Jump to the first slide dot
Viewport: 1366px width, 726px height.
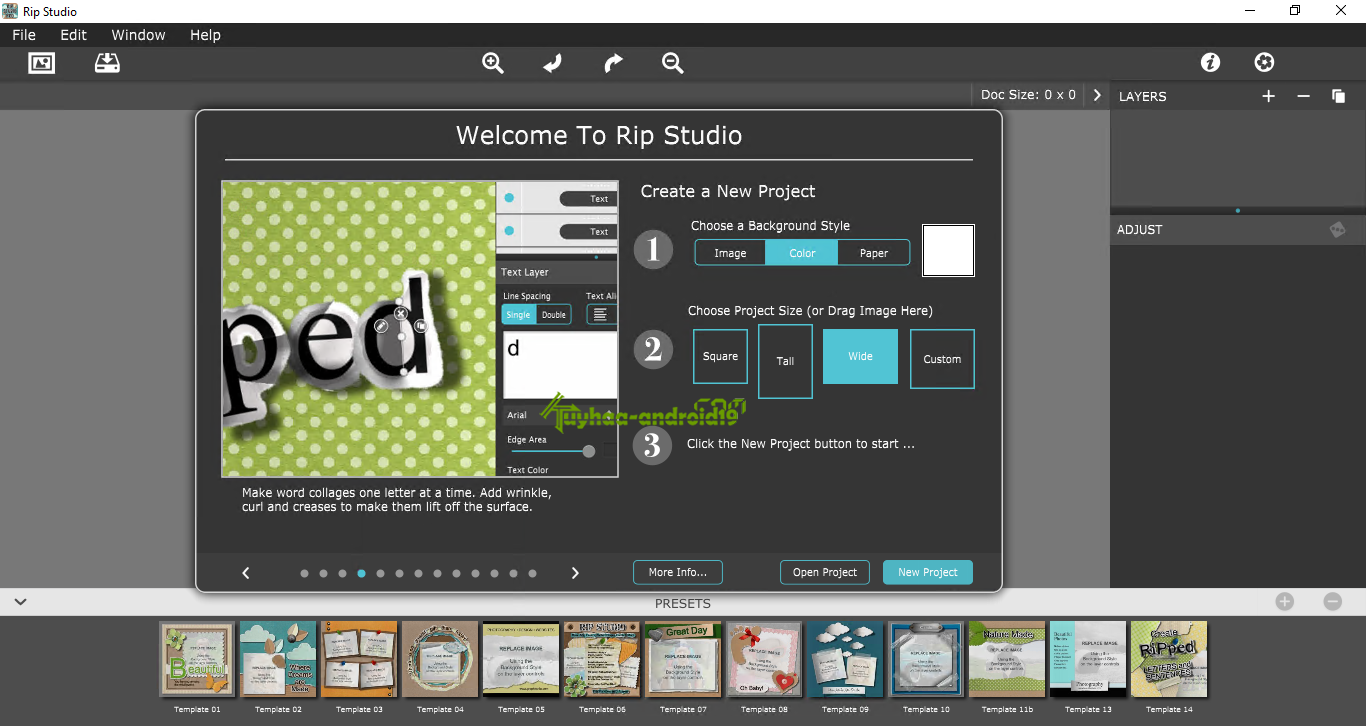[x=304, y=574]
